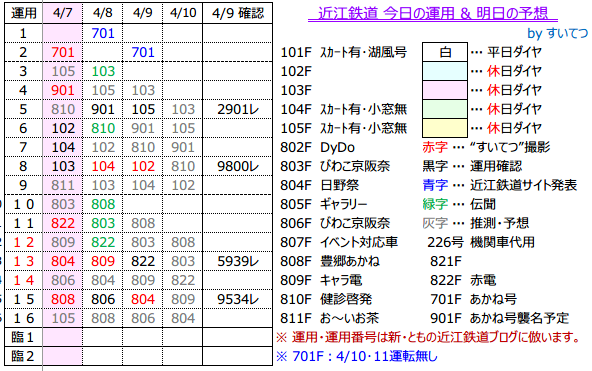Select the pink holiday swatch cell in legend
592x371 pixels.
point(445,90)
